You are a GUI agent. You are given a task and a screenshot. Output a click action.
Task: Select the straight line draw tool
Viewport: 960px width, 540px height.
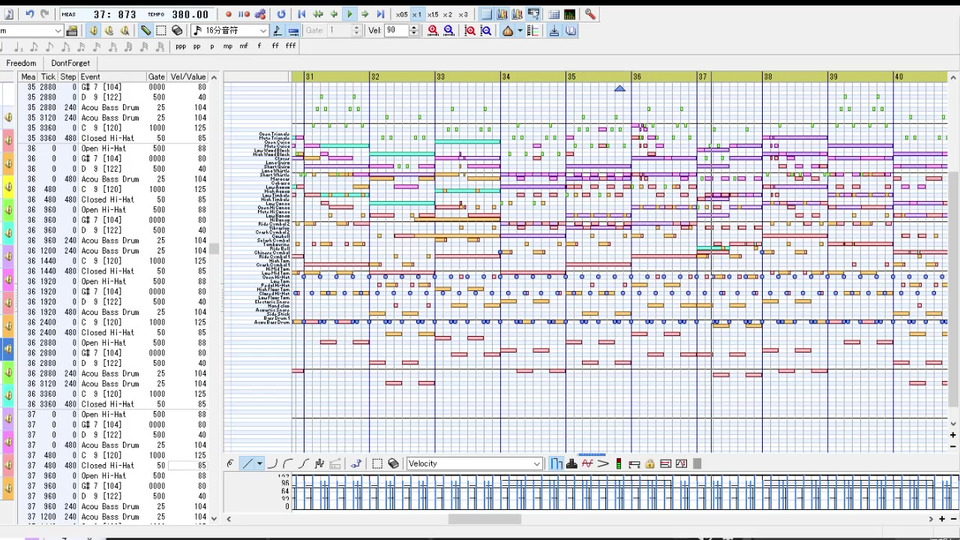(x=247, y=463)
